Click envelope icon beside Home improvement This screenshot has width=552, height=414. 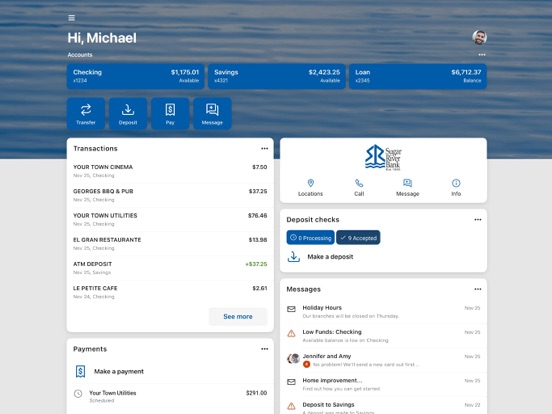pyautogui.click(x=291, y=382)
